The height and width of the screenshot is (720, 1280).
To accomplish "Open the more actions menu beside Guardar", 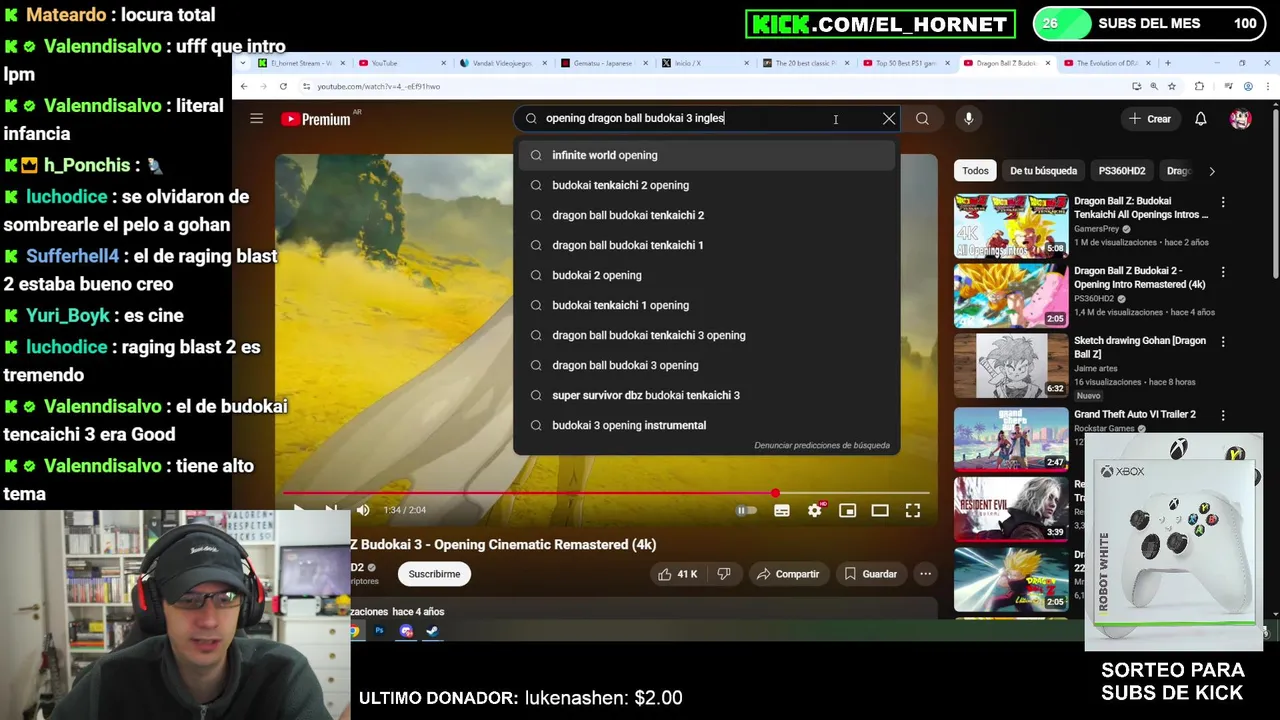I will pos(926,574).
